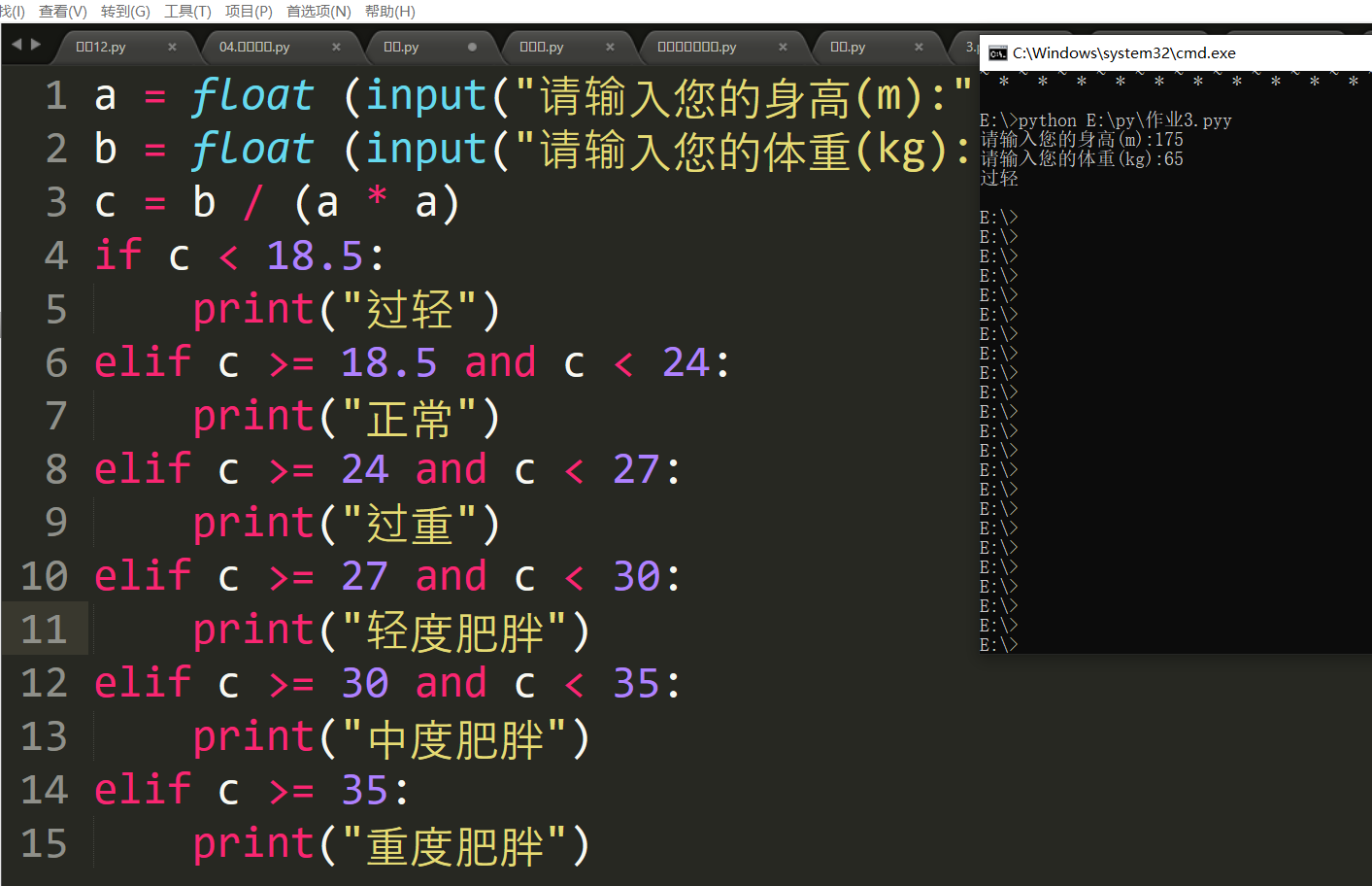Viewport: 1372px width, 886px height.
Task: Click the 'print' call on line 15
Action: 253,844
